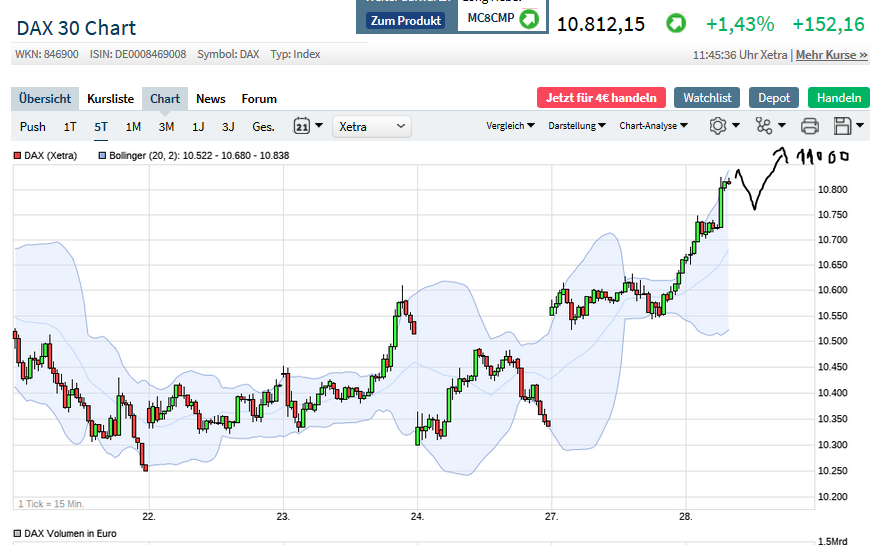
Task: Follow the Mehr Kurse link
Action: pyautogui.click(x=831, y=55)
